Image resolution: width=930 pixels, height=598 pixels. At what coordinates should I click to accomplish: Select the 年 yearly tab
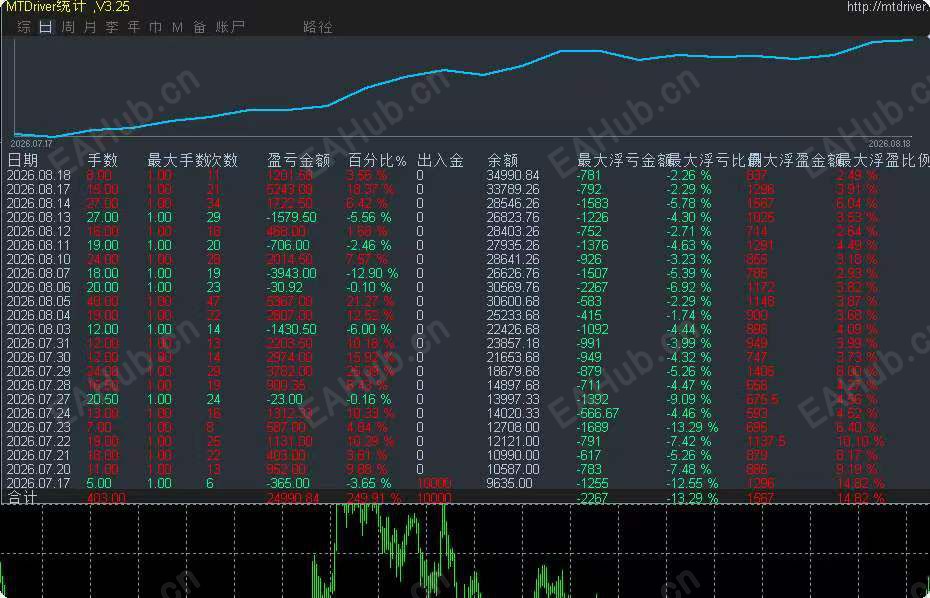134,27
